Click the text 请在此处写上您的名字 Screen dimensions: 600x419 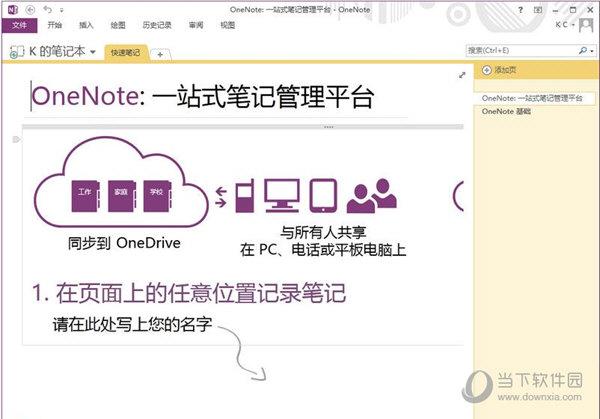[x=132, y=324]
